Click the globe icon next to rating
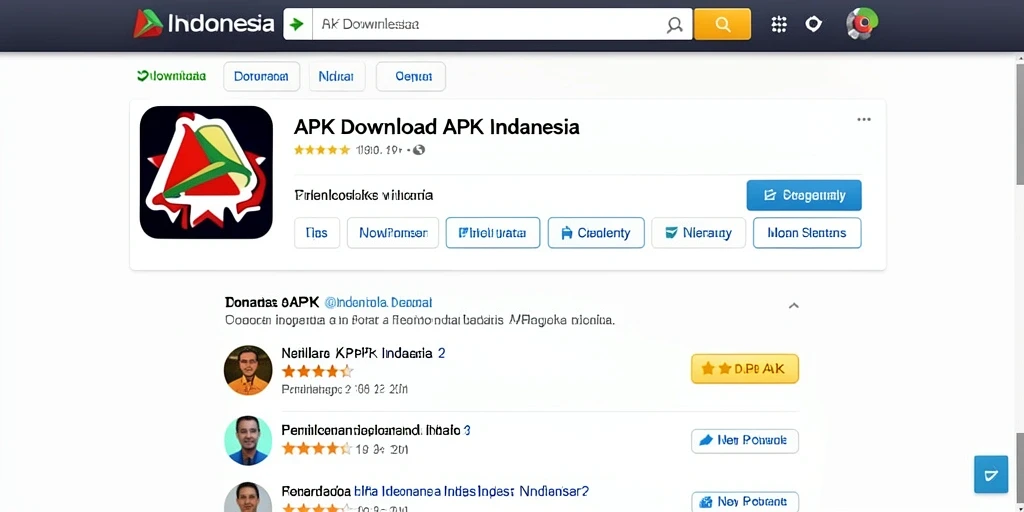 419,150
